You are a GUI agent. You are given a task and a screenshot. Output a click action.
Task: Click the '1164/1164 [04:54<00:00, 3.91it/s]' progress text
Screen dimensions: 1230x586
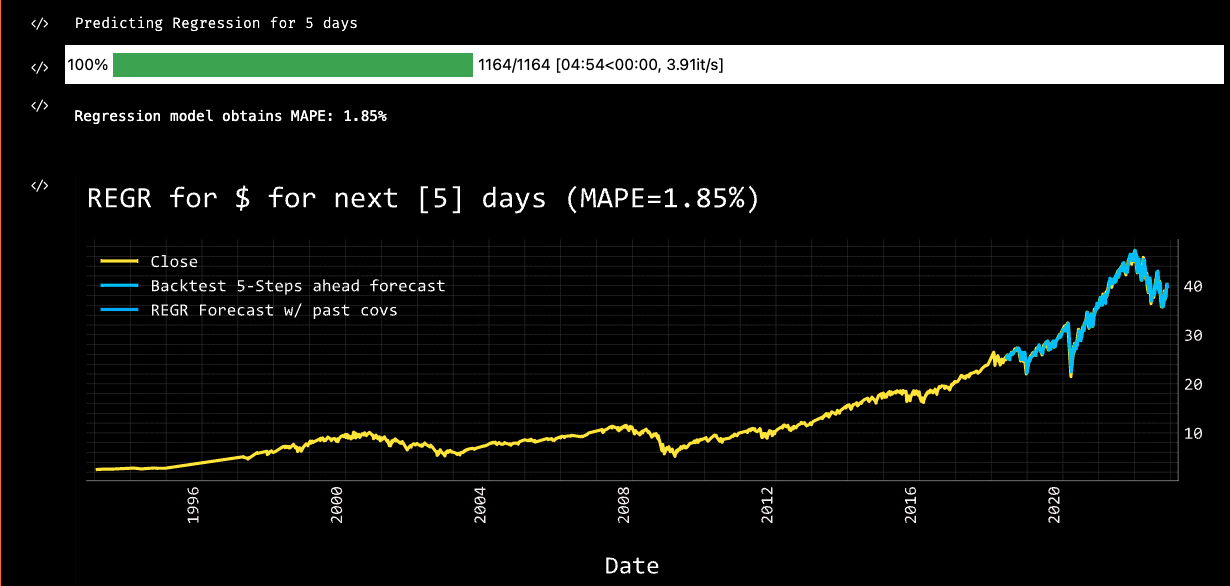601,65
